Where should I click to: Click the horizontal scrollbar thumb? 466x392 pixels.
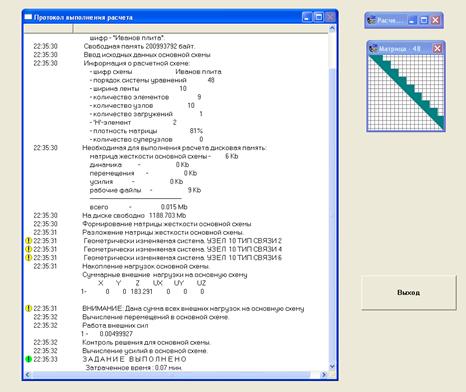(171, 375)
